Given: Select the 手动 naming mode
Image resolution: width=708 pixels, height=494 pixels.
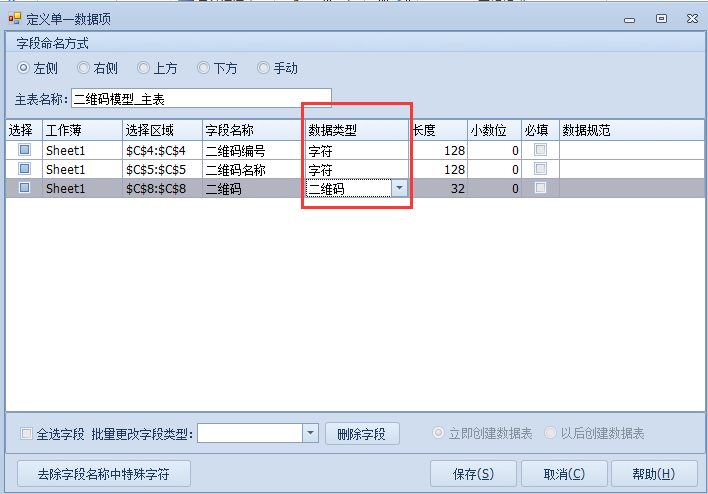Looking at the screenshot, I should pos(264,68).
